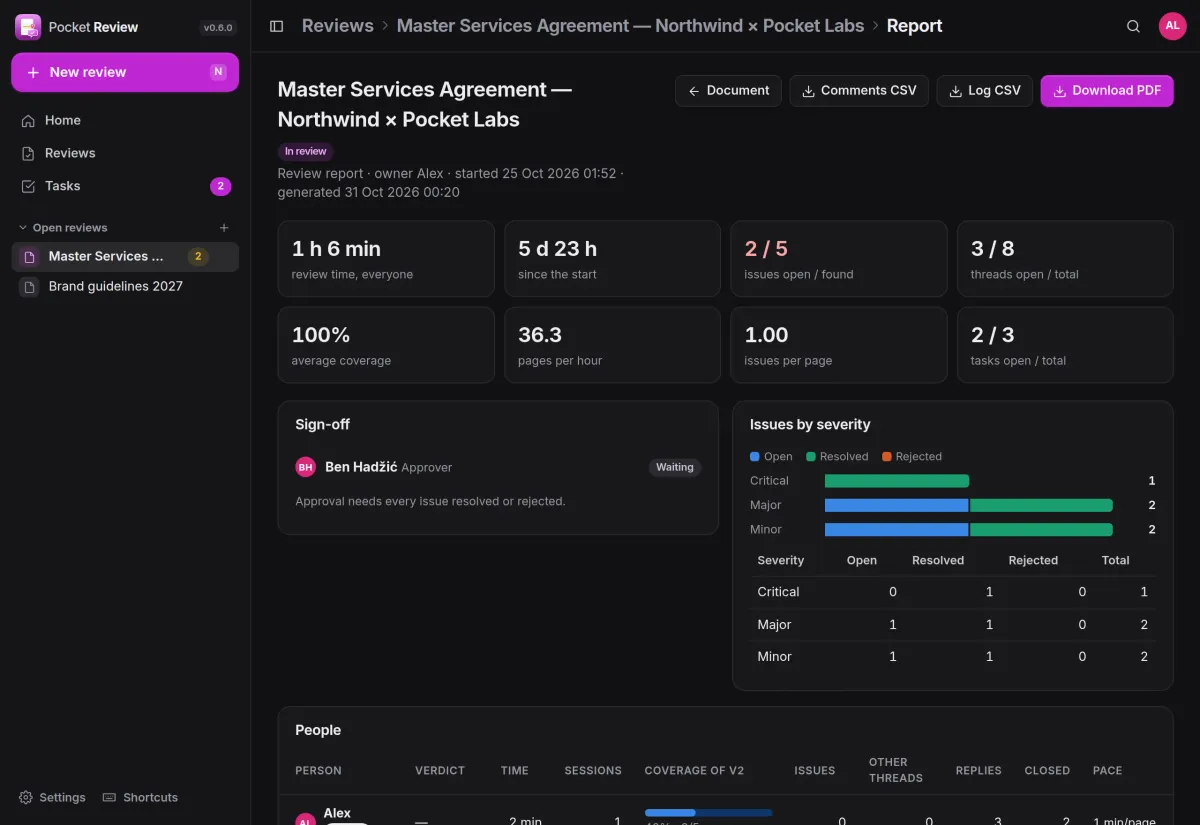Collapse the Open reviews section
Viewport: 1200px width, 825px height.
[63, 228]
